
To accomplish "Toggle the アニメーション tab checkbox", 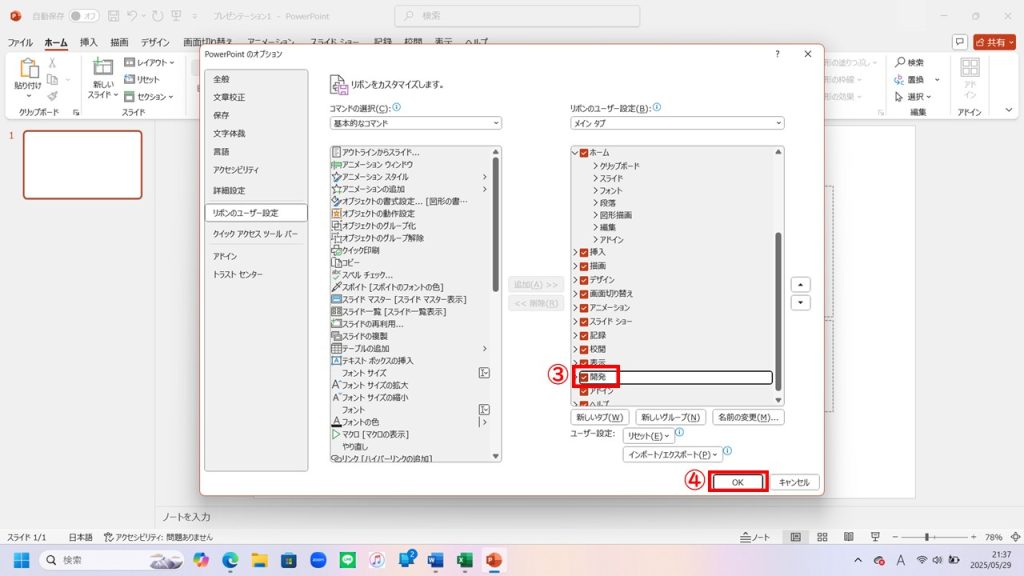I will pos(584,308).
